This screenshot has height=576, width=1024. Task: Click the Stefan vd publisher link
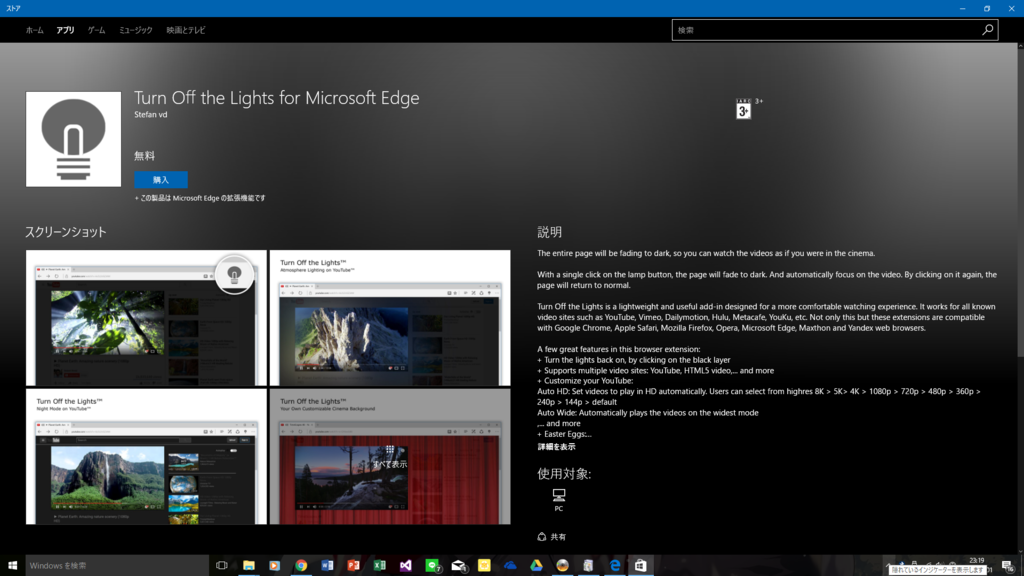[151, 114]
